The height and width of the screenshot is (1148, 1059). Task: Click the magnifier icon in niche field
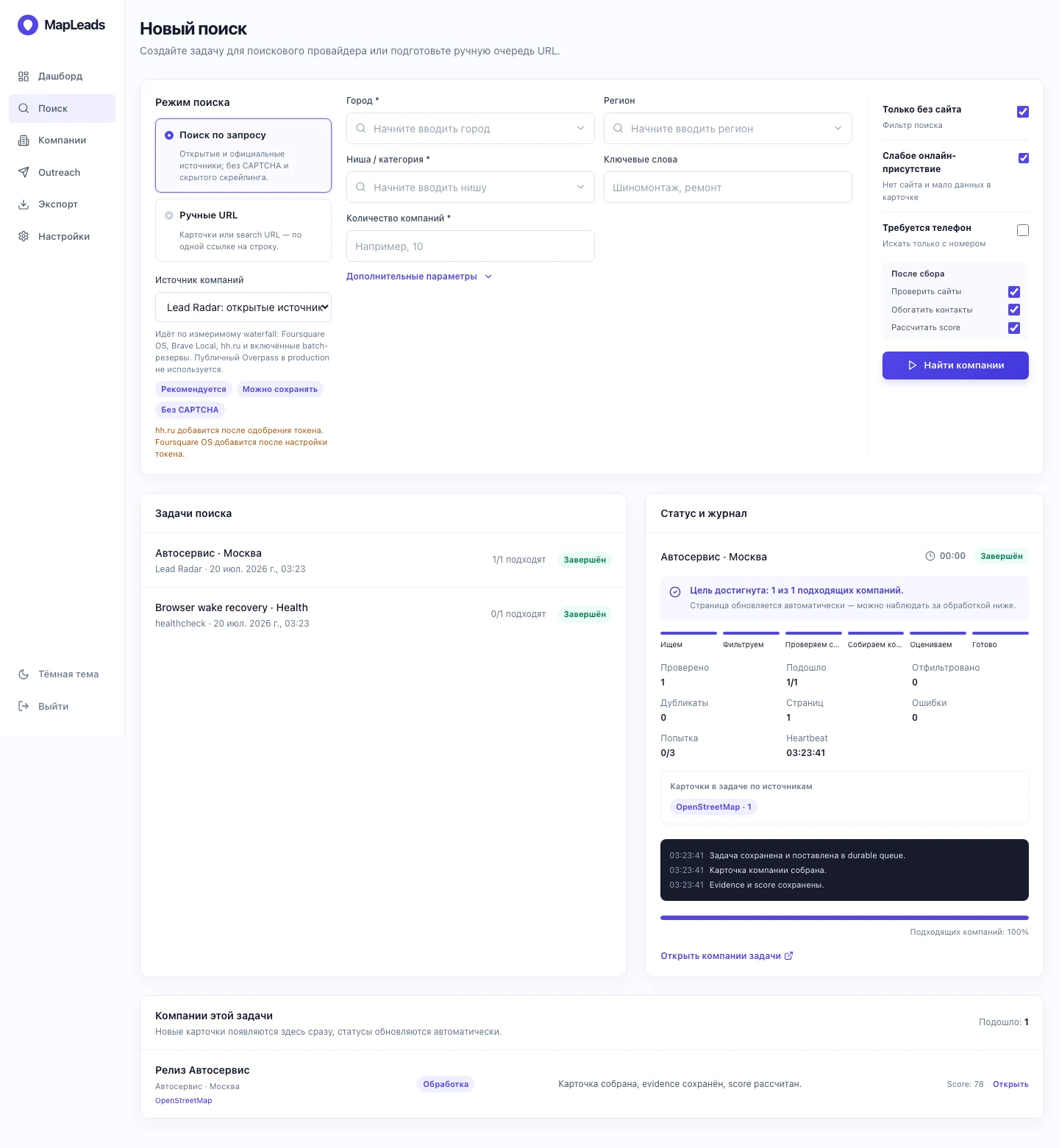pyautogui.click(x=361, y=188)
